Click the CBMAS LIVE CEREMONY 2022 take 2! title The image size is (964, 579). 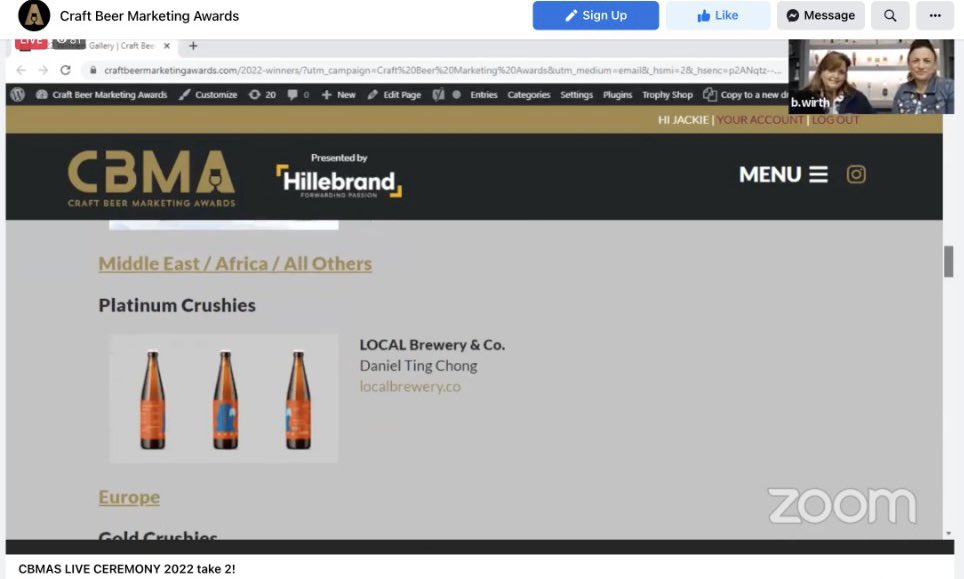127,569
